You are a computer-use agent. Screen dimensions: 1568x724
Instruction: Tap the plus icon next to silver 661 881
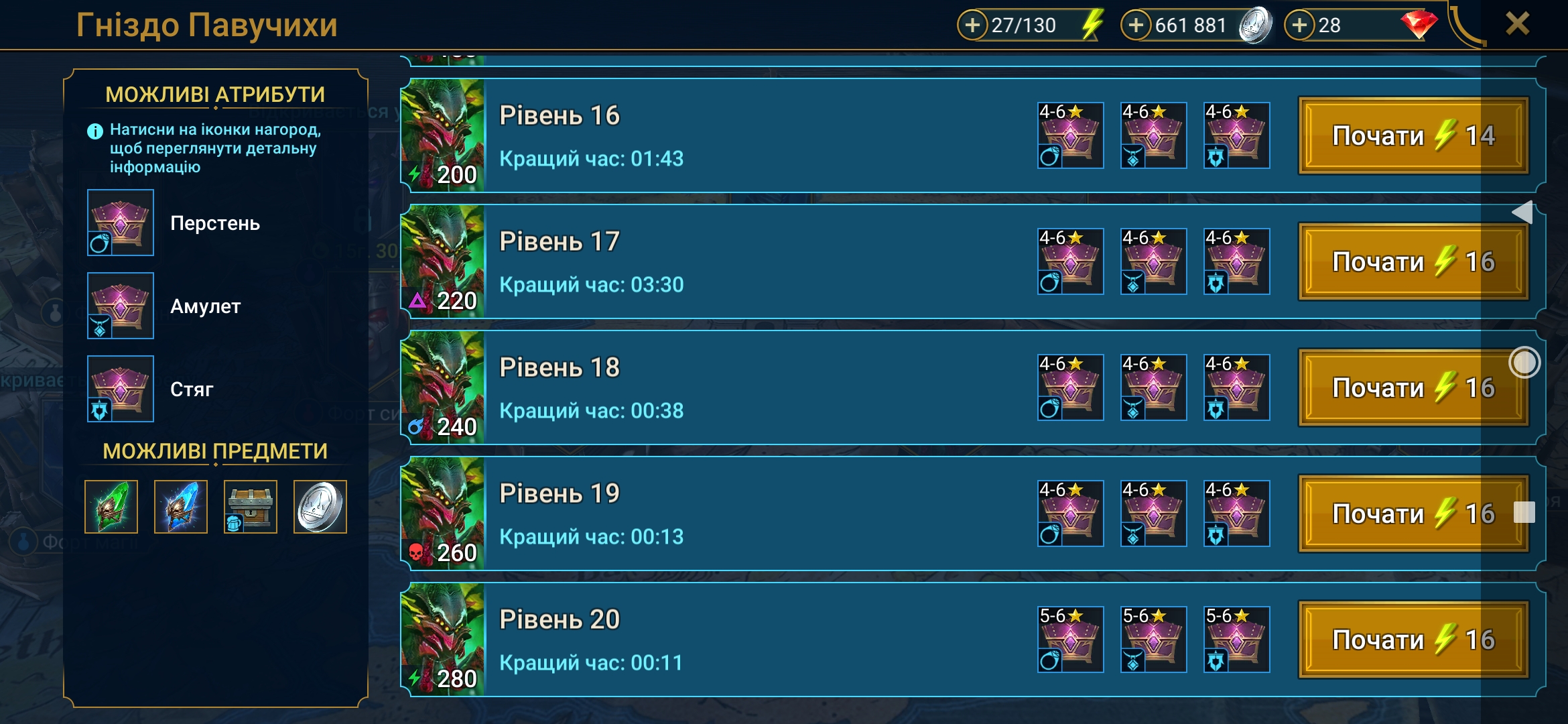click(x=1136, y=25)
